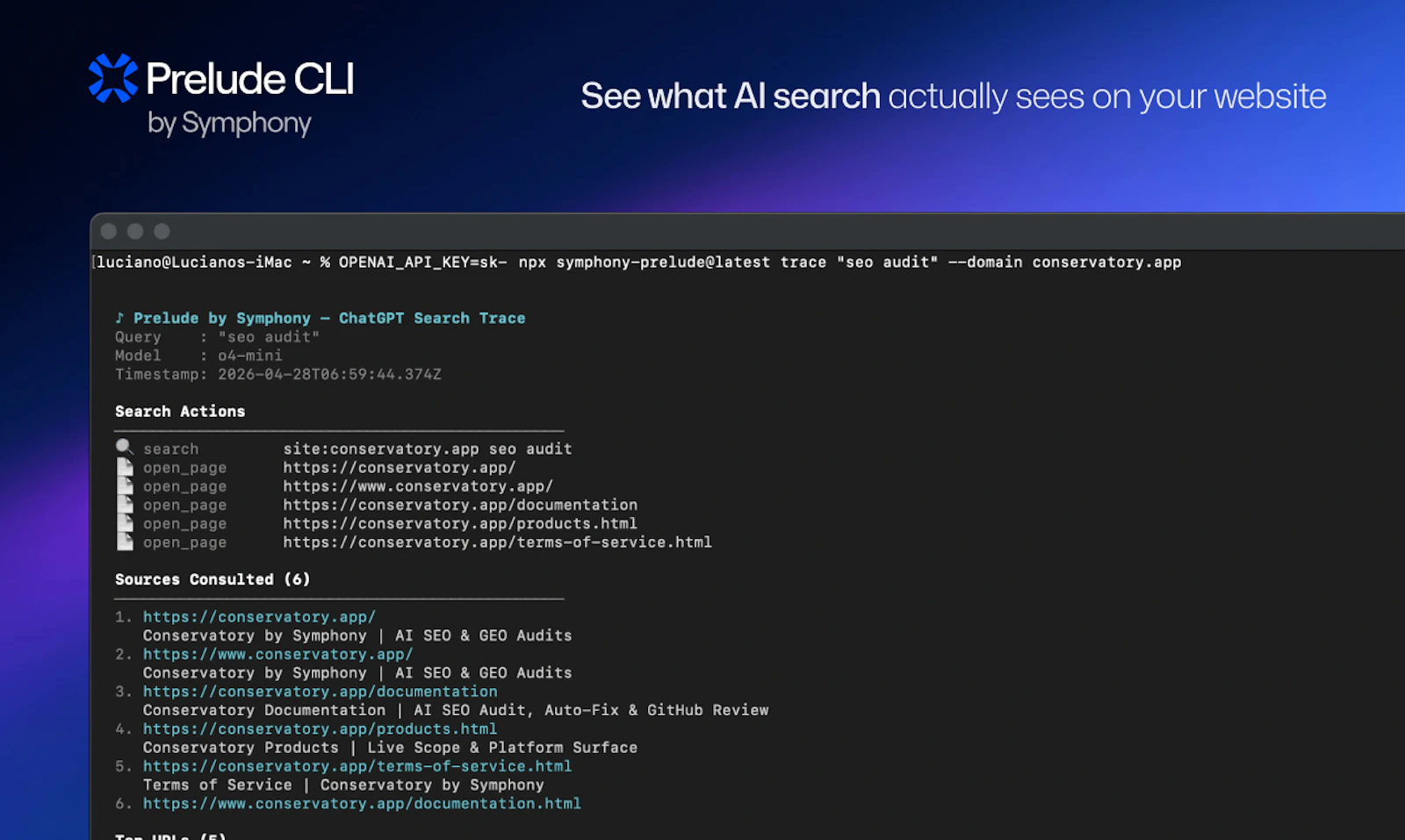The image size is (1405, 840).
Task: Click the "Prelude CLI" title text
Action: point(250,78)
